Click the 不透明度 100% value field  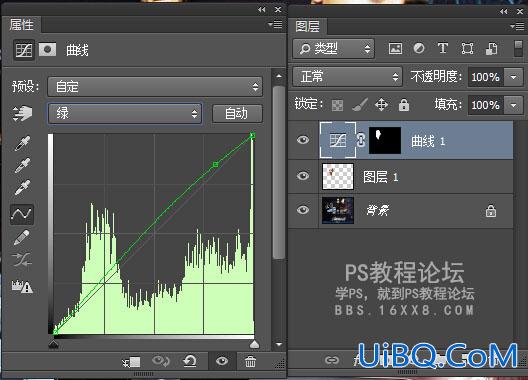point(485,77)
